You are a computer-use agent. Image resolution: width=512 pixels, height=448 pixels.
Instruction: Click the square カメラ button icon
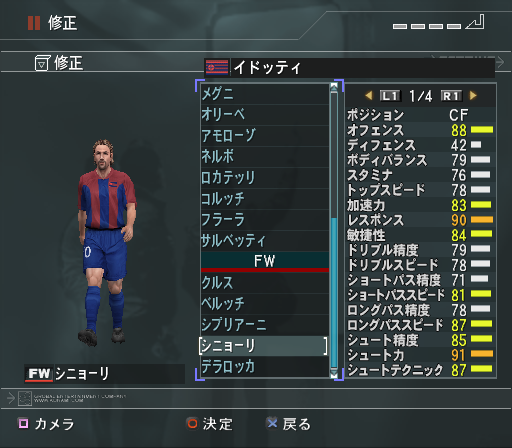pyautogui.click(x=23, y=423)
